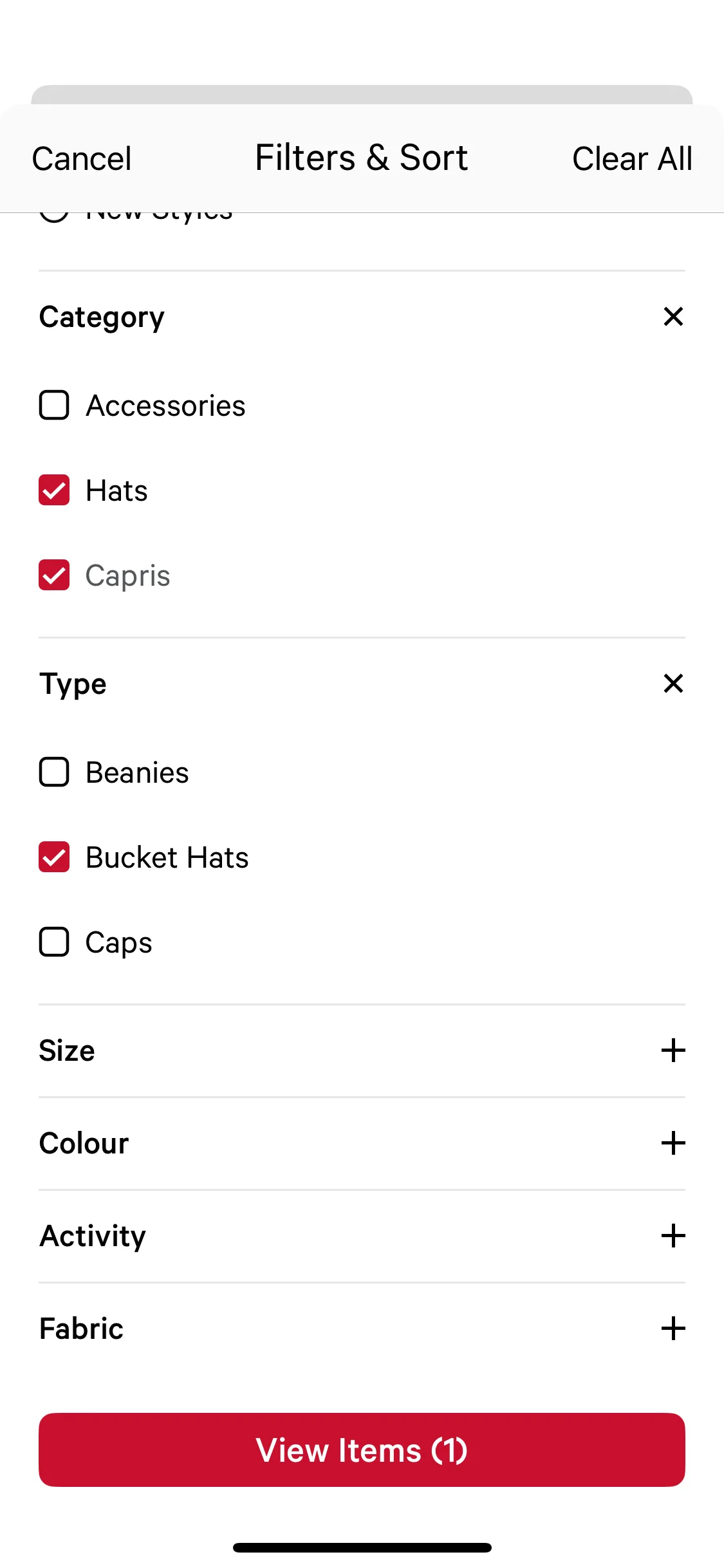
Task: Deselect the Bucket Hats checkbox
Action: (54, 857)
